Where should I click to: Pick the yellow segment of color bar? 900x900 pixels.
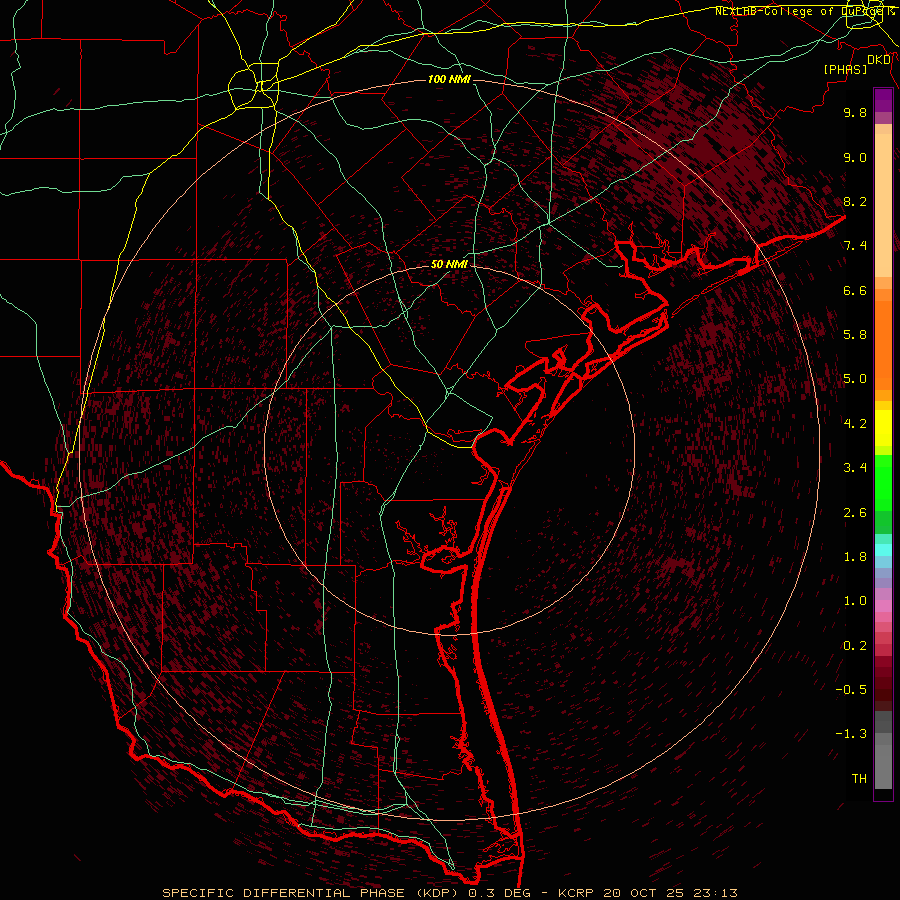coord(883,428)
